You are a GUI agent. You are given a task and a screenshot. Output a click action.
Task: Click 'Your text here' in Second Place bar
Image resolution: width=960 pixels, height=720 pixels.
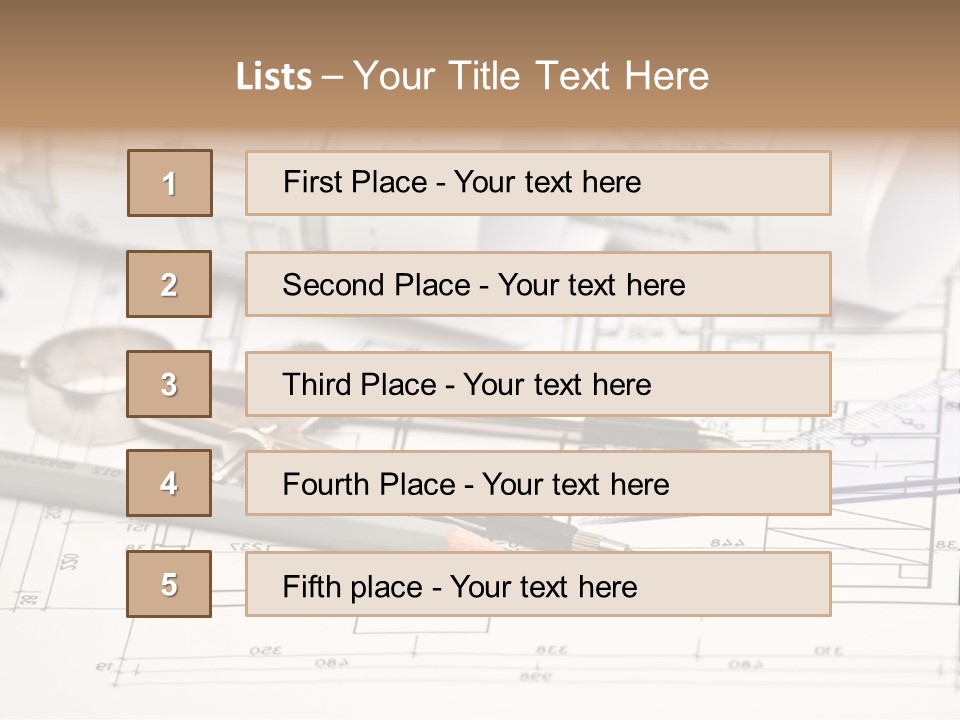coord(591,285)
